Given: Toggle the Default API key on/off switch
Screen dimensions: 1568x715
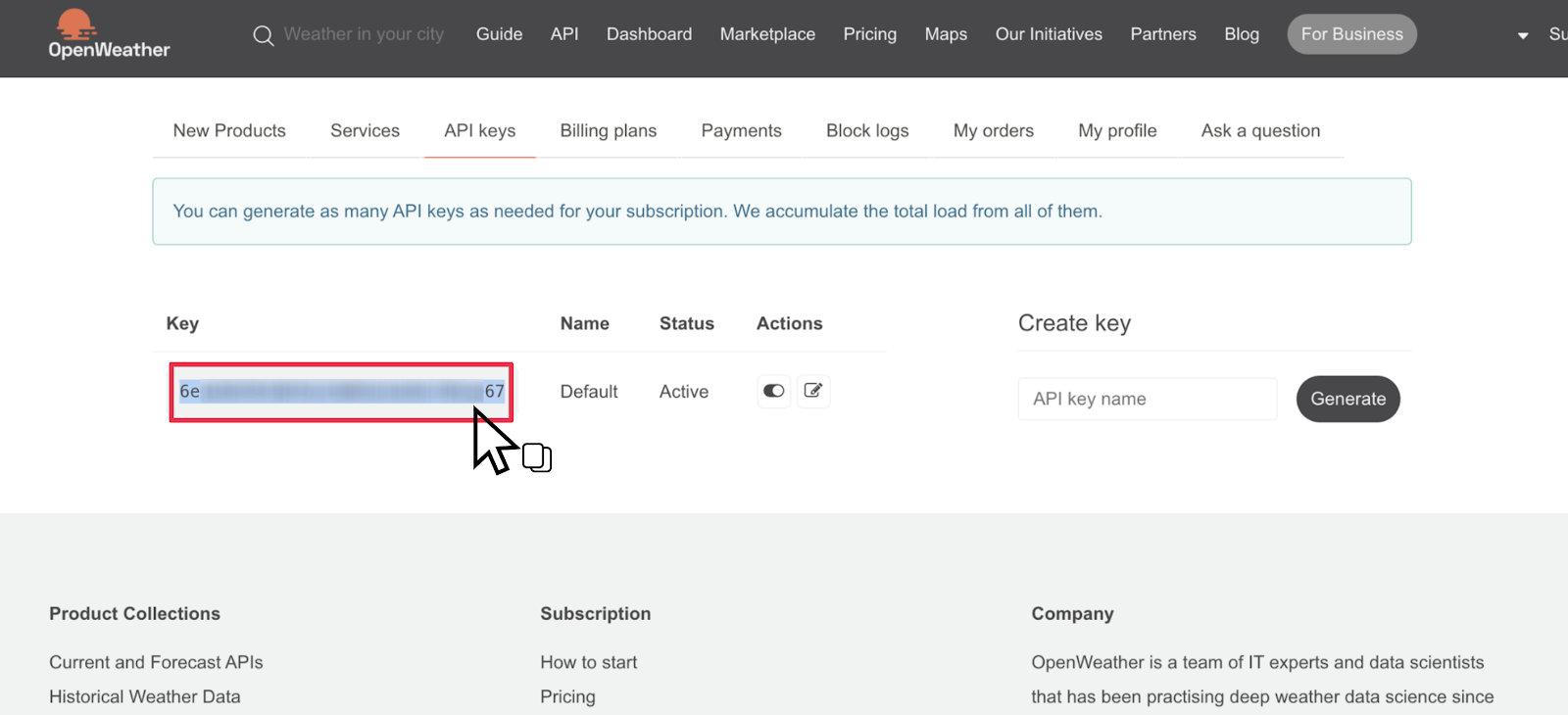Looking at the screenshot, I should (x=774, y=391).
